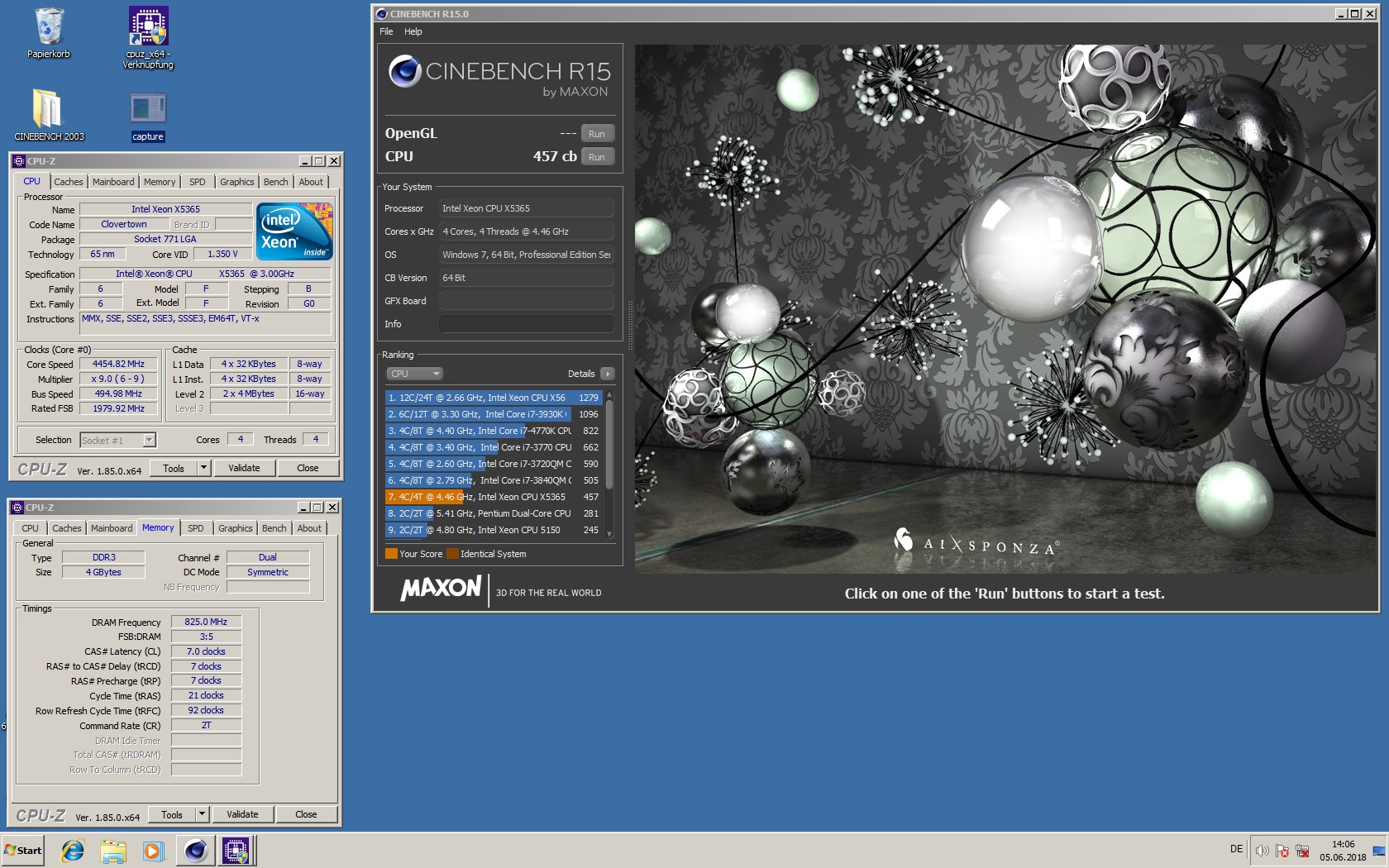Click the Processor field Intel Xeon CPU X5365
The width and height of the screenshot is (1389, 868).
pos(526,208)
